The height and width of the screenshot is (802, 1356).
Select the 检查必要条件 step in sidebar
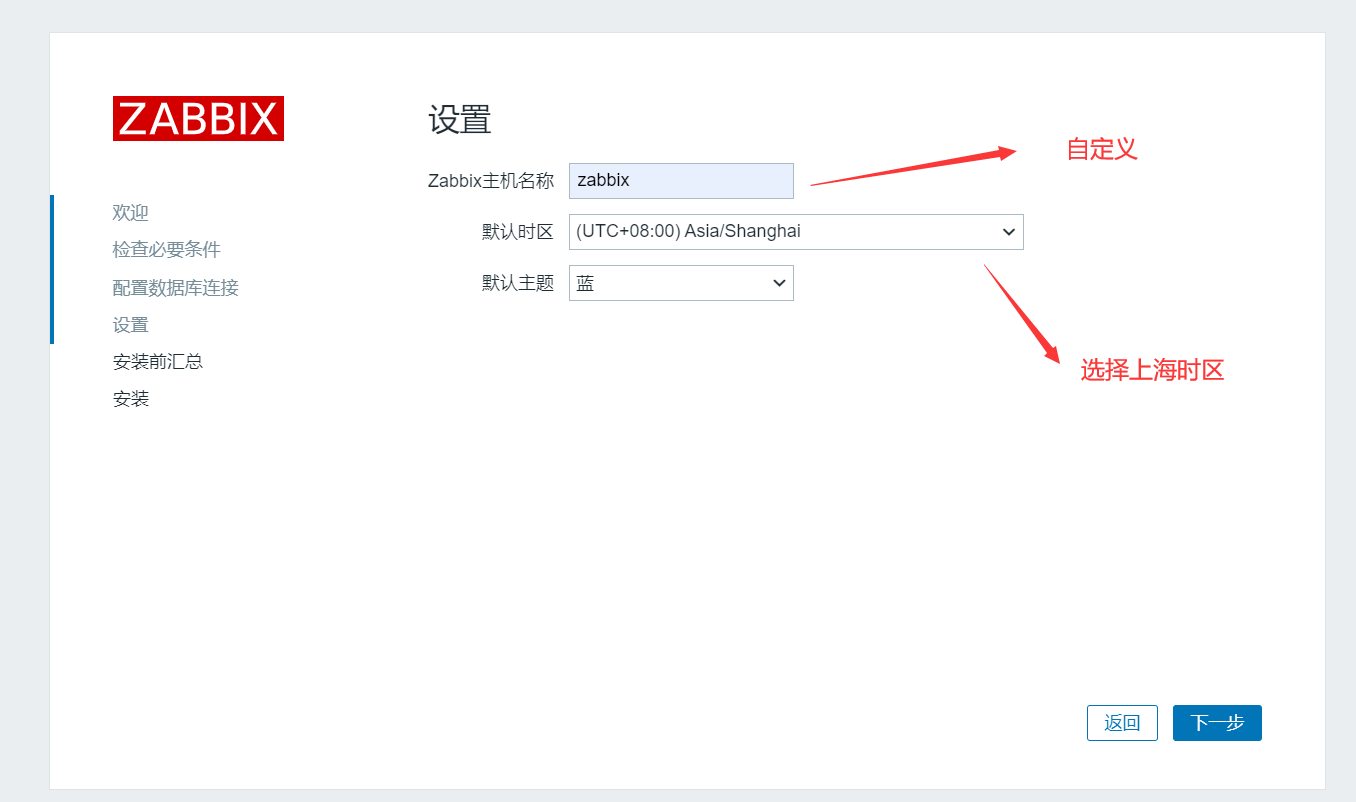point(167,250)
